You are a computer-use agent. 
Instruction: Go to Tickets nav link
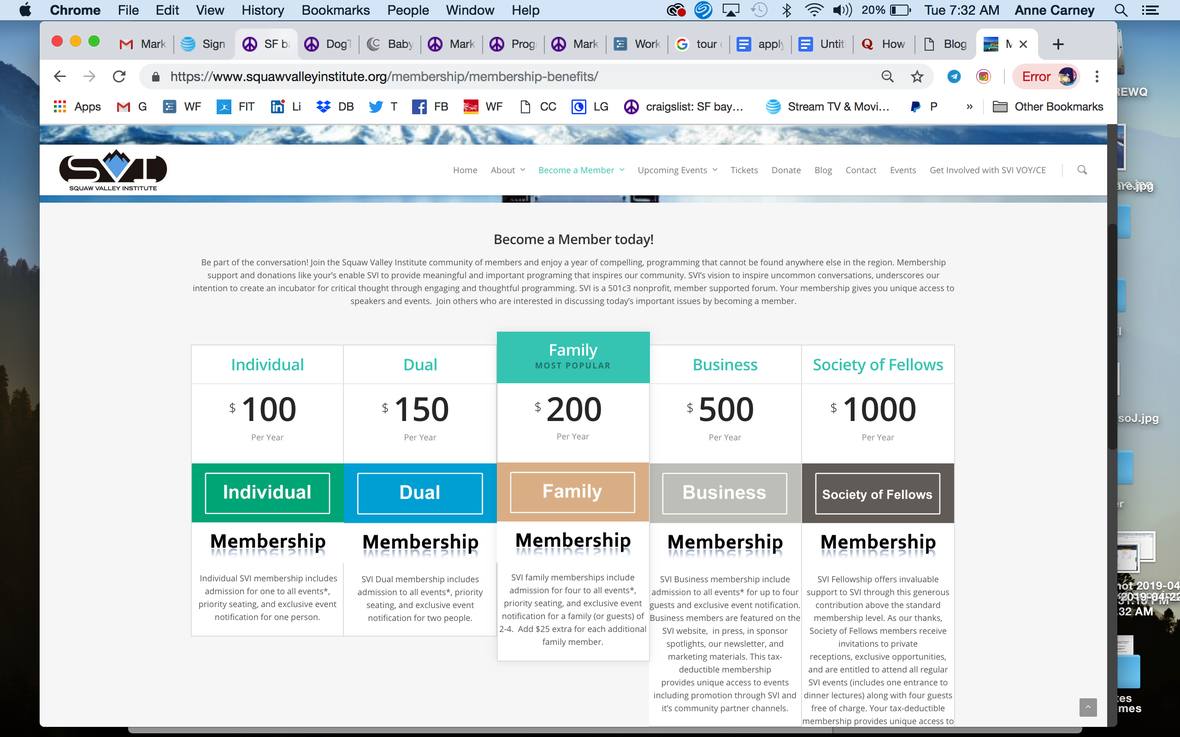[744, 170]
